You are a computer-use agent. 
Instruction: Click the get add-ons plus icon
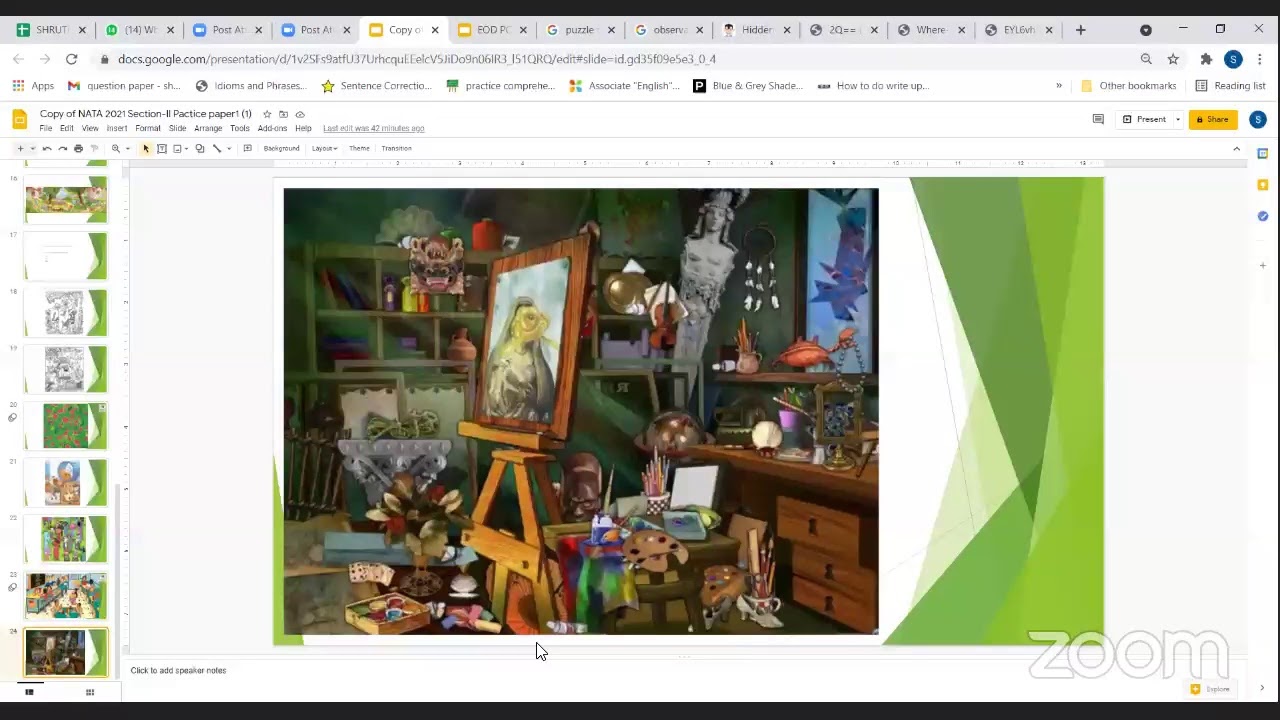1263,265
